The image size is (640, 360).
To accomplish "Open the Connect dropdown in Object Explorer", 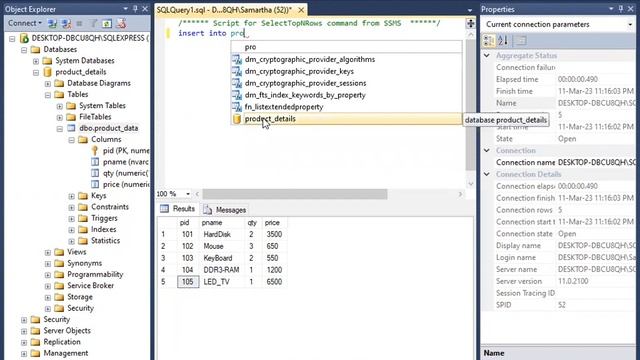I will coord(25,23).
